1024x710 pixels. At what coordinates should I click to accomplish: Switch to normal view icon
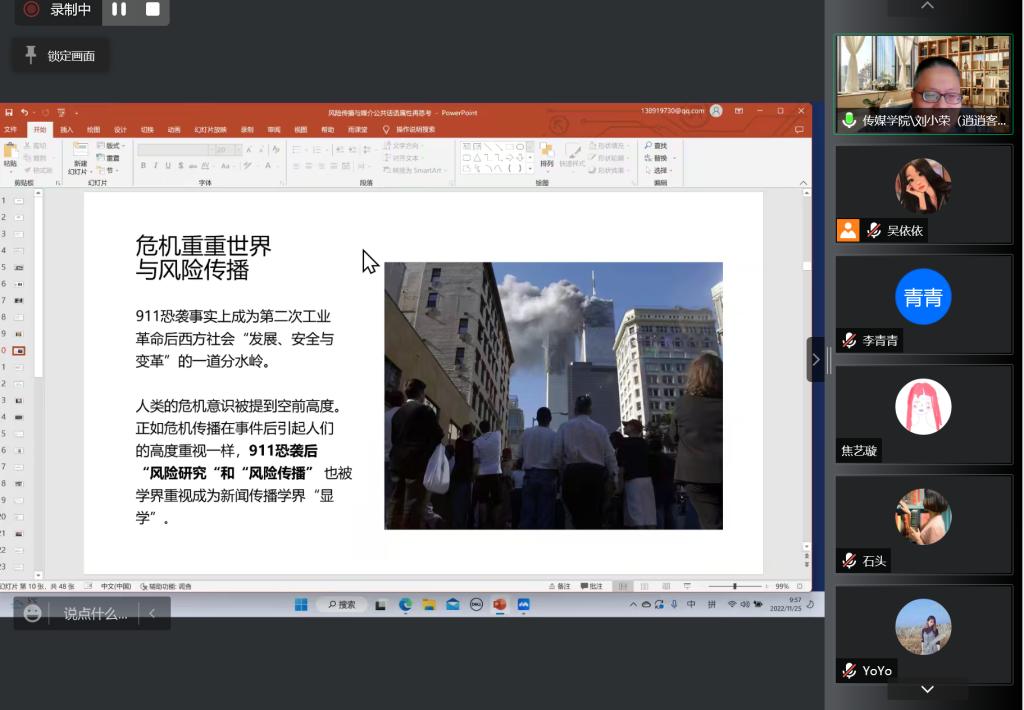(x=623, y=587)
